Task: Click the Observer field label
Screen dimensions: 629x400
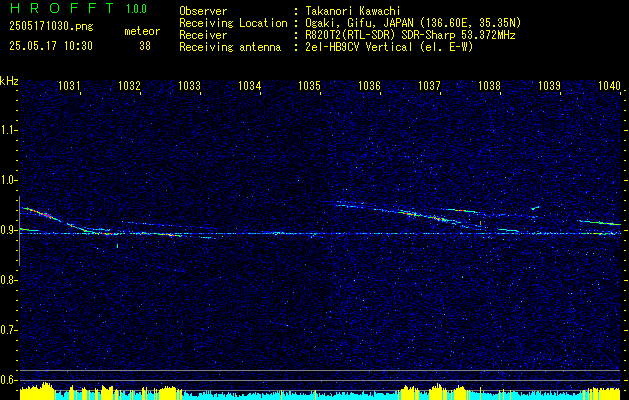Action: (203, 11)
